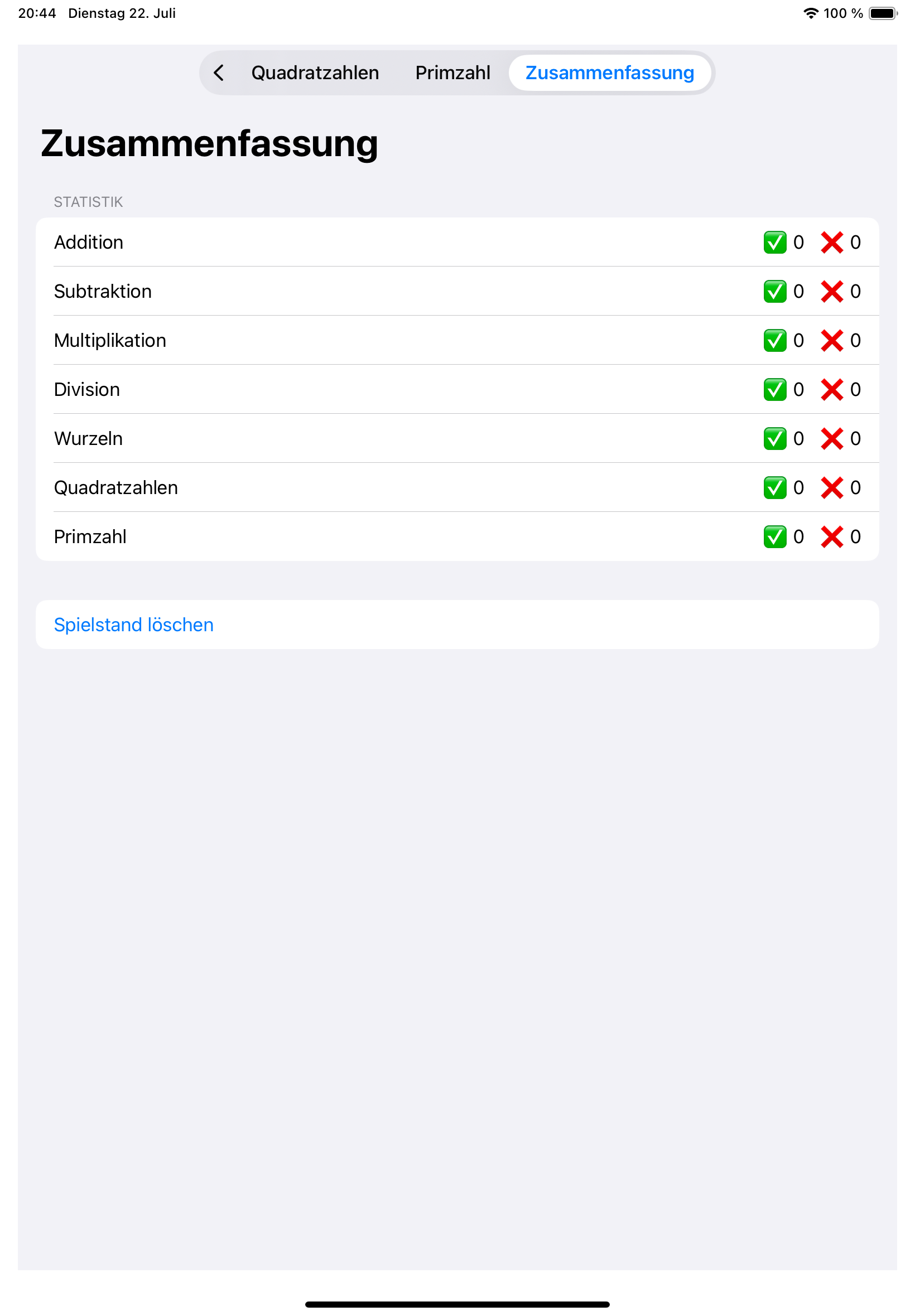Tap the red X icon for Division
Viewport: 915px width, 1316px height.
click(831, 390)
